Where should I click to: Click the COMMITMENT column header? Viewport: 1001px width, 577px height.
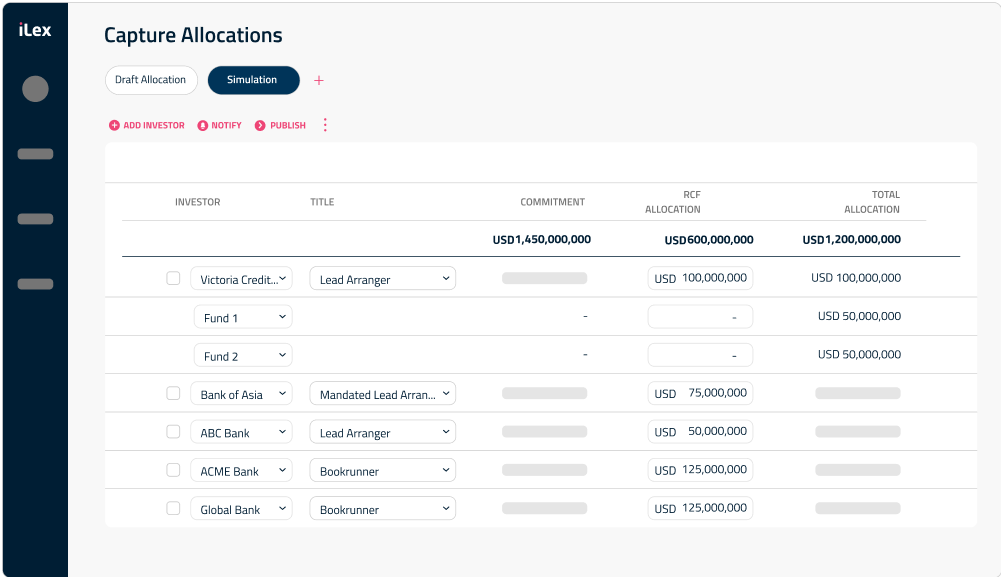(x=553, y=202)
